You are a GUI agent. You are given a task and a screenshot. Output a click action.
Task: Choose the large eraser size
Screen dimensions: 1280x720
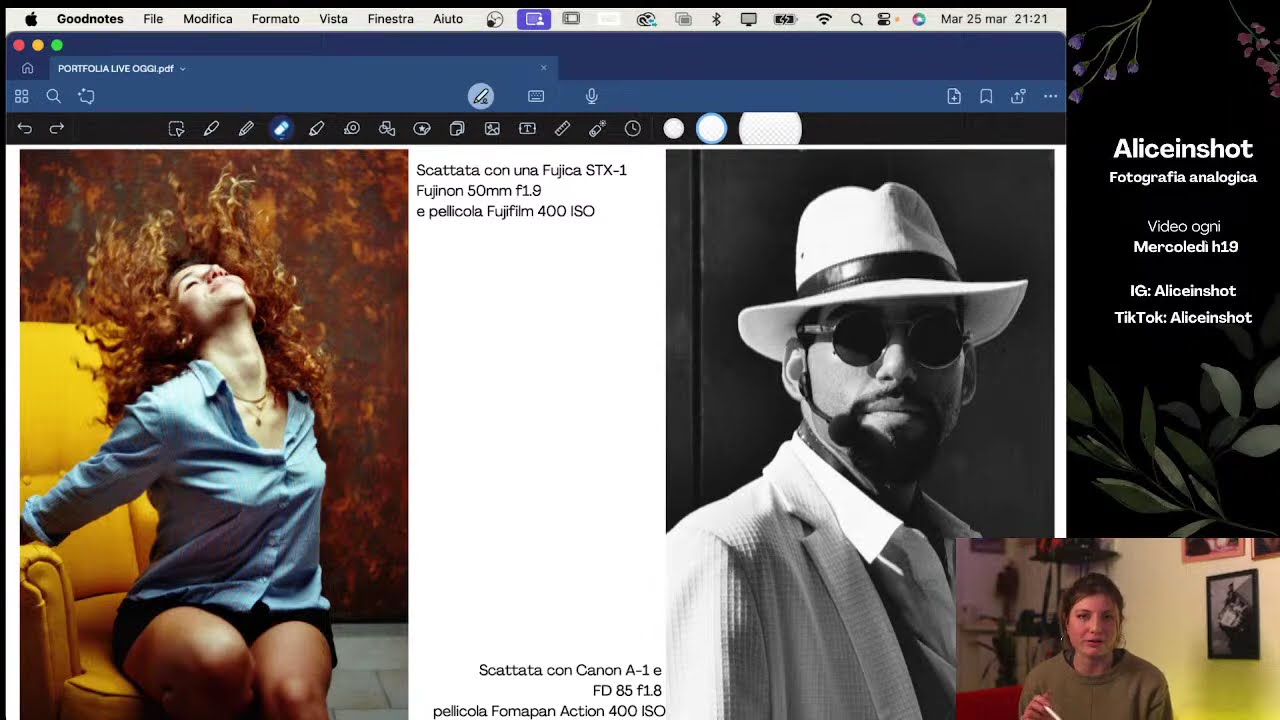coord(770,128)
